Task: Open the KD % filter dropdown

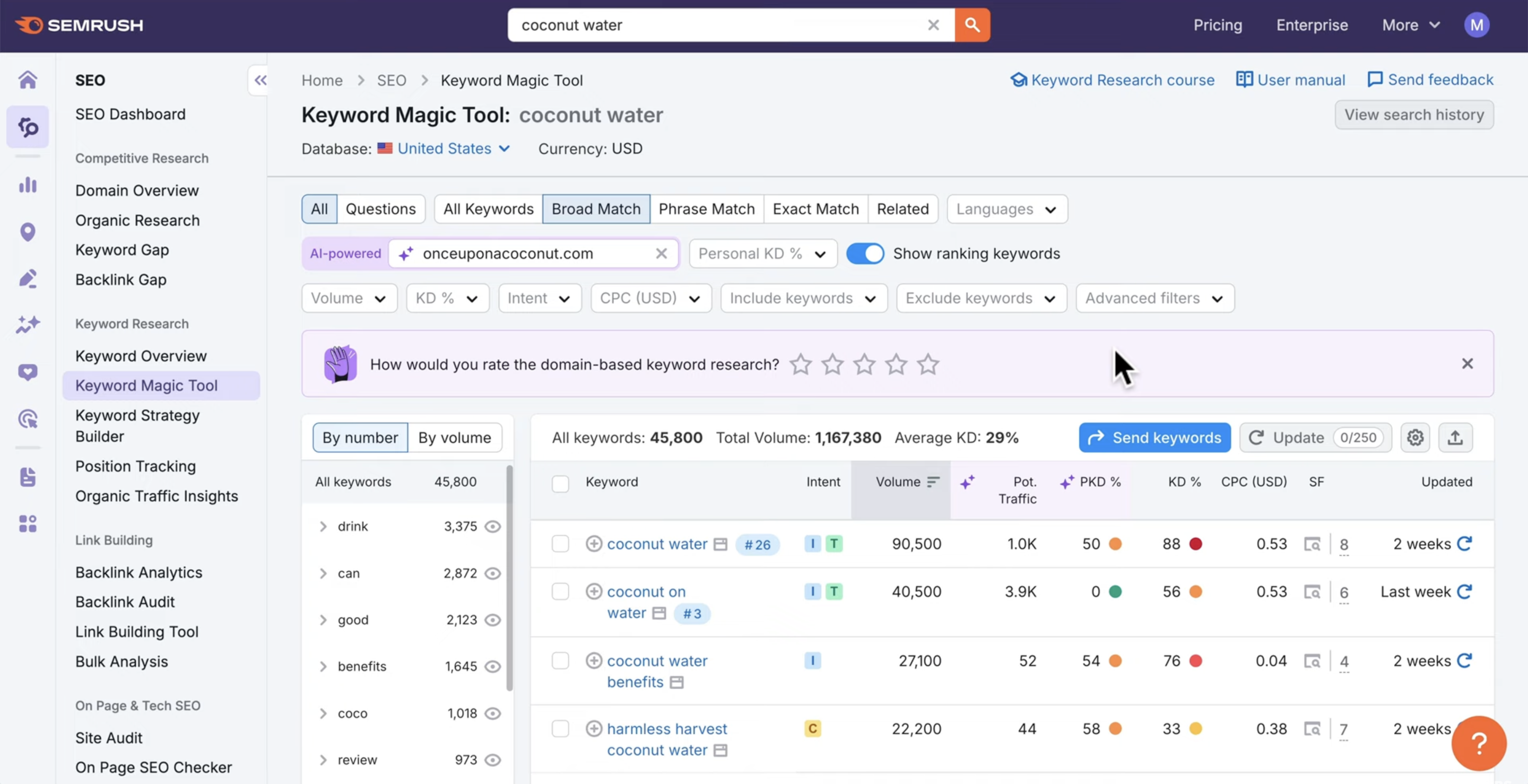Action: (x=447, y=298)
